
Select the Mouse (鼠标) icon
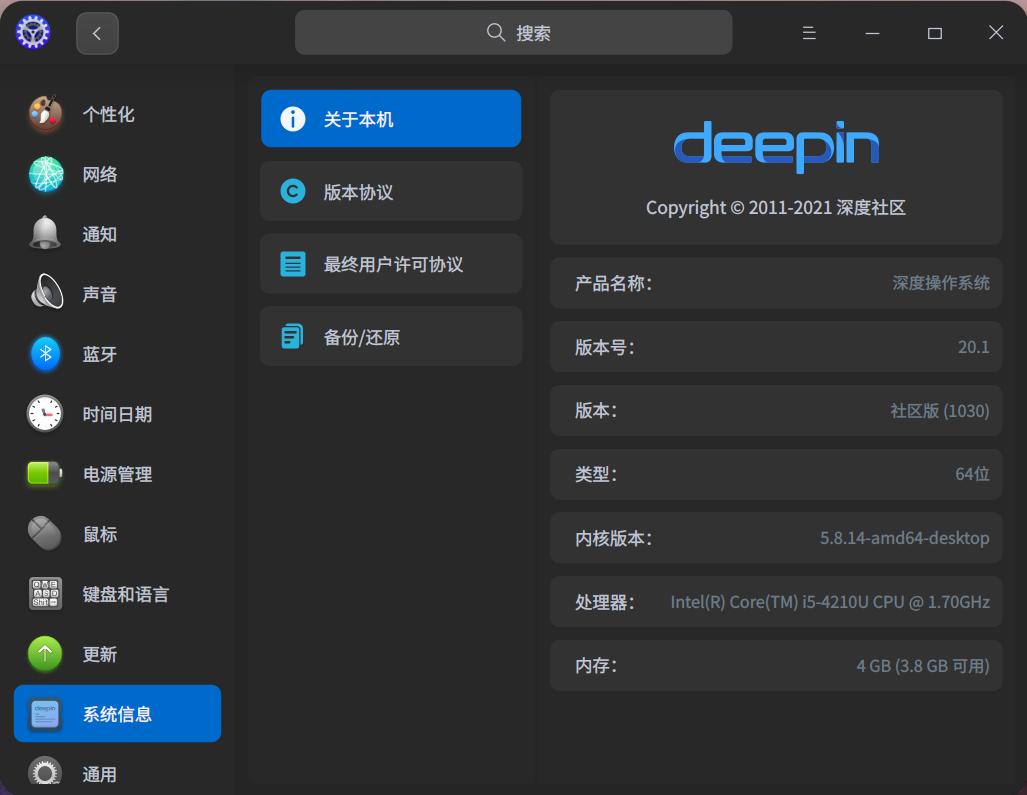click(45, 534)
